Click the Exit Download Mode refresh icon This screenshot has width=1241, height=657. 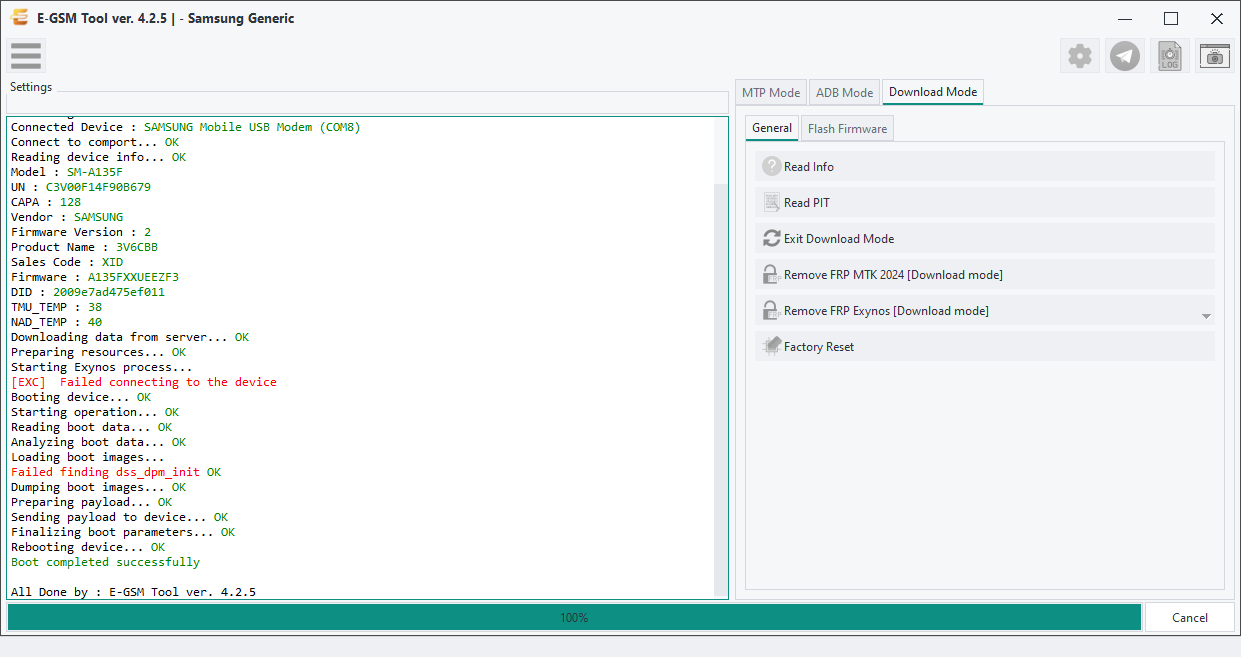click(771, 239)
